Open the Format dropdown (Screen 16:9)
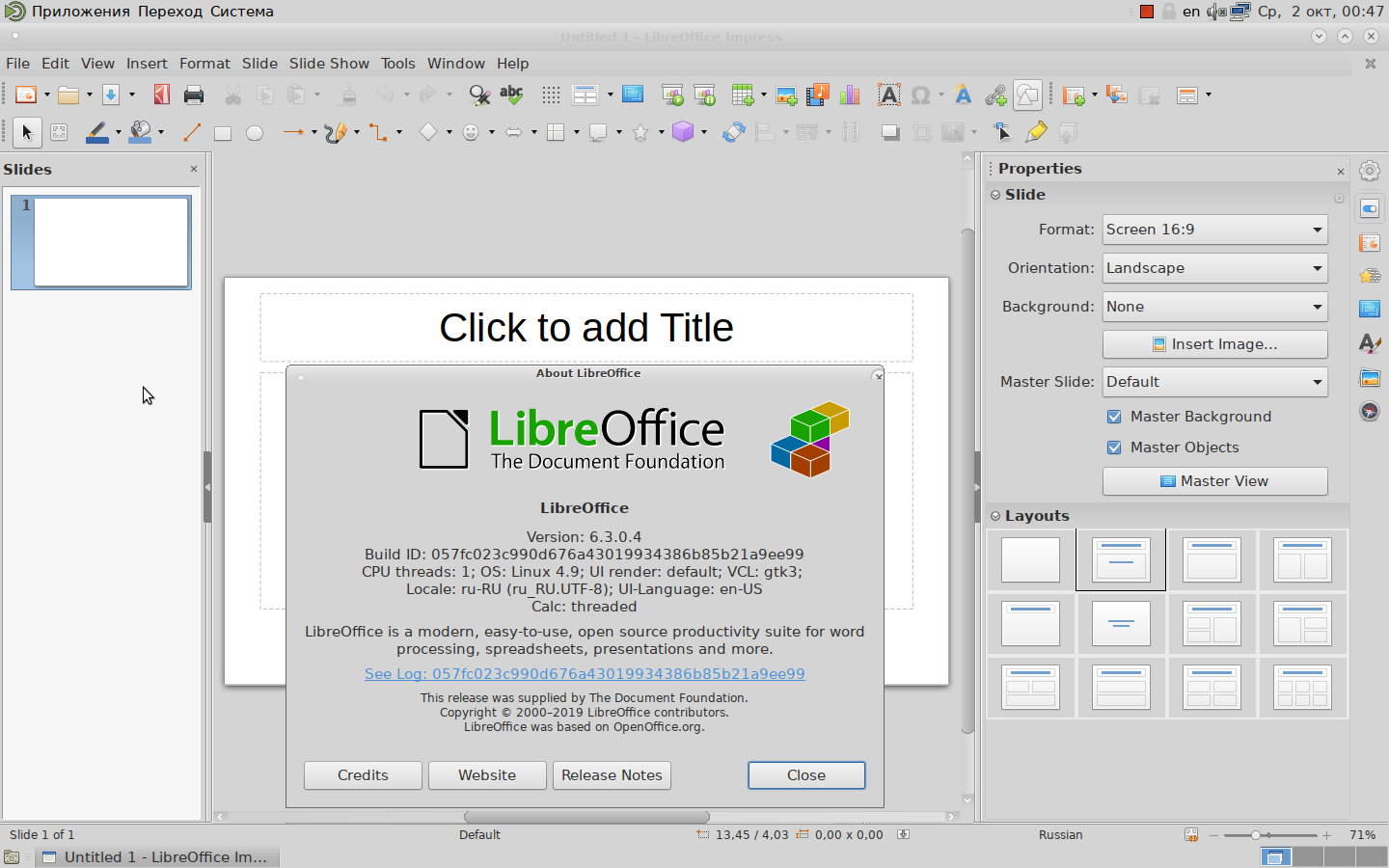The width and height of the screenshot is (1389, 868). (1215, 230)
